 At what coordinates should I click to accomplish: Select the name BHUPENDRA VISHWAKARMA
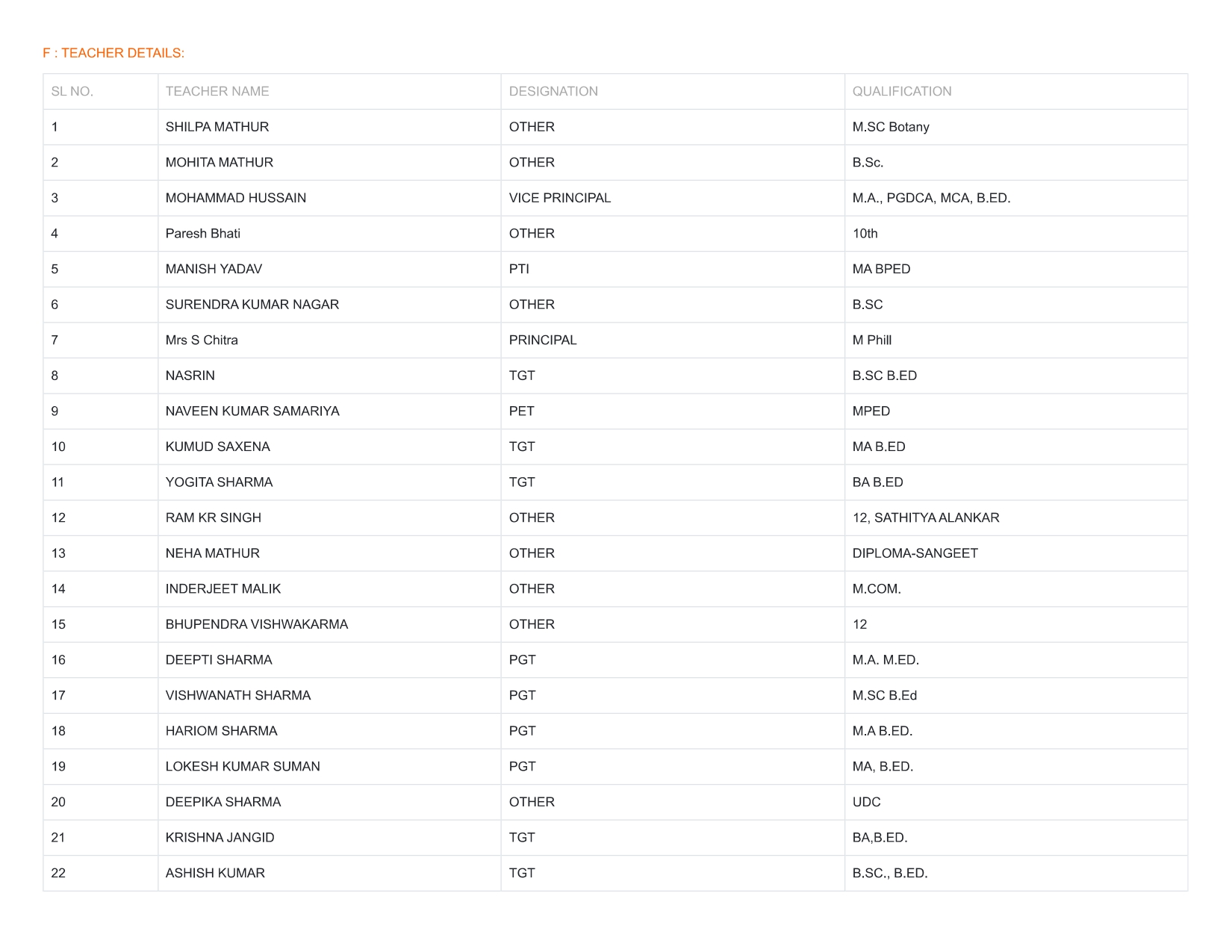click(x=257, y=624)
